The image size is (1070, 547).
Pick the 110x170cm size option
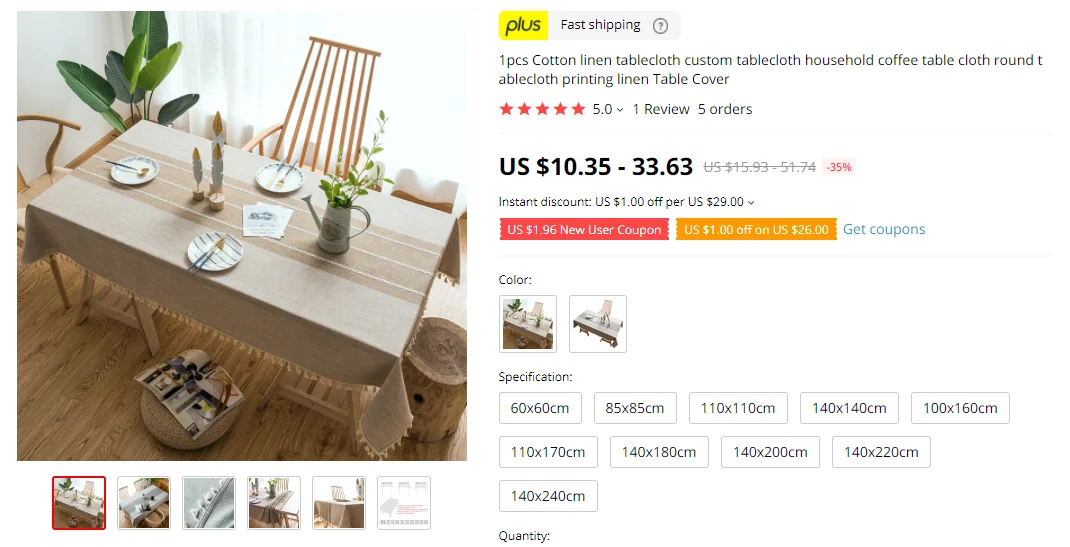(x=548, y=452)
